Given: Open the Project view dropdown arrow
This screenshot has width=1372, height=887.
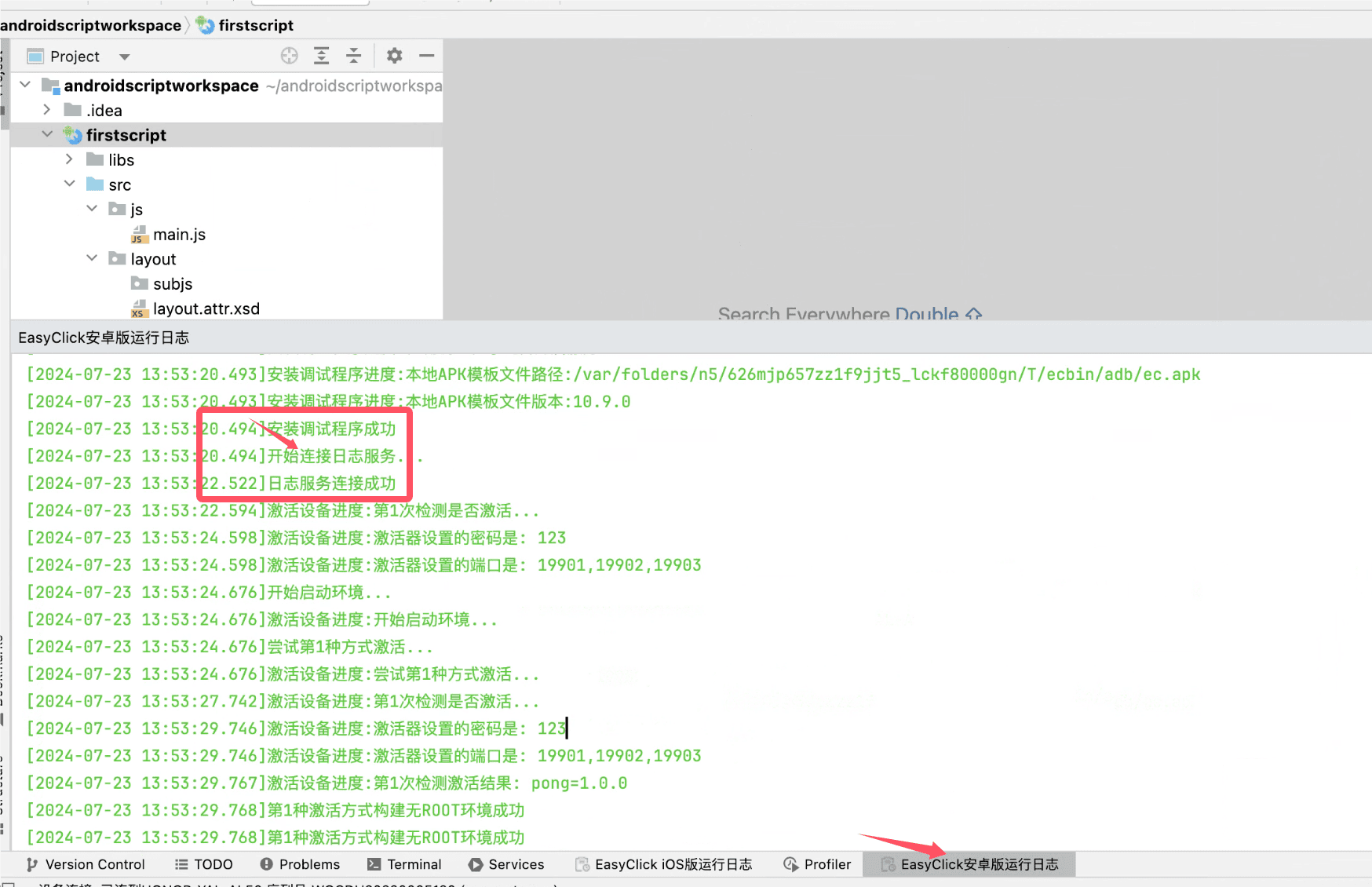Looking at the screenshot, I should coord(124,57).
